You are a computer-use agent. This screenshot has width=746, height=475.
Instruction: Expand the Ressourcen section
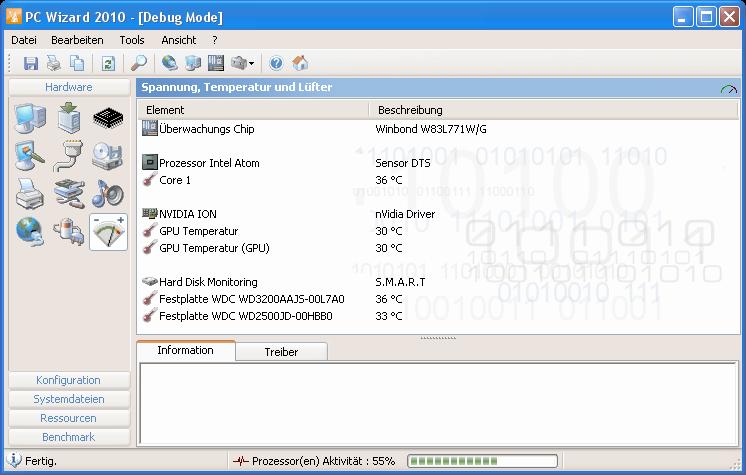(69, 418)
